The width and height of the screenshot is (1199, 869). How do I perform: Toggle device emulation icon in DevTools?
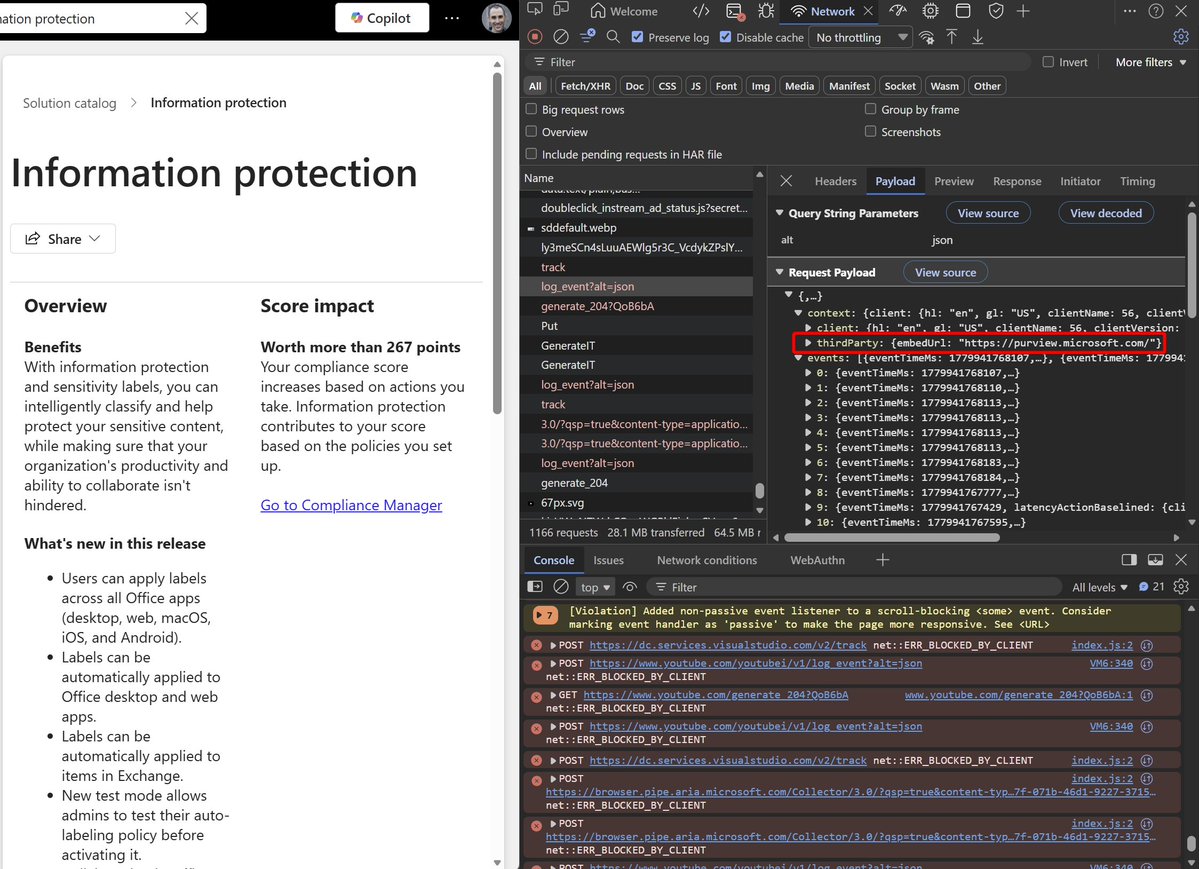coord(561,10)
